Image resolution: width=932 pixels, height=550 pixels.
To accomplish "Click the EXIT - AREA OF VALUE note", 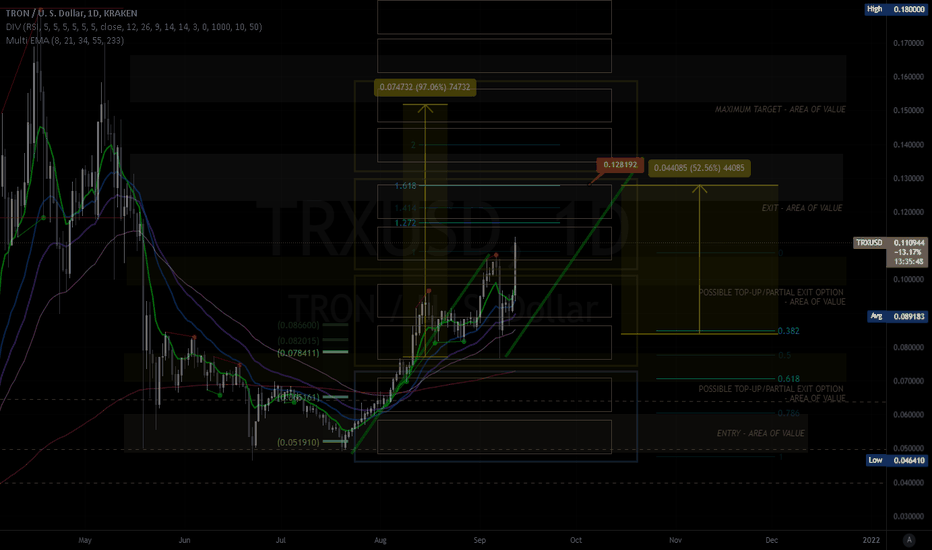I will pyautogui.click(x=802, y=208).
